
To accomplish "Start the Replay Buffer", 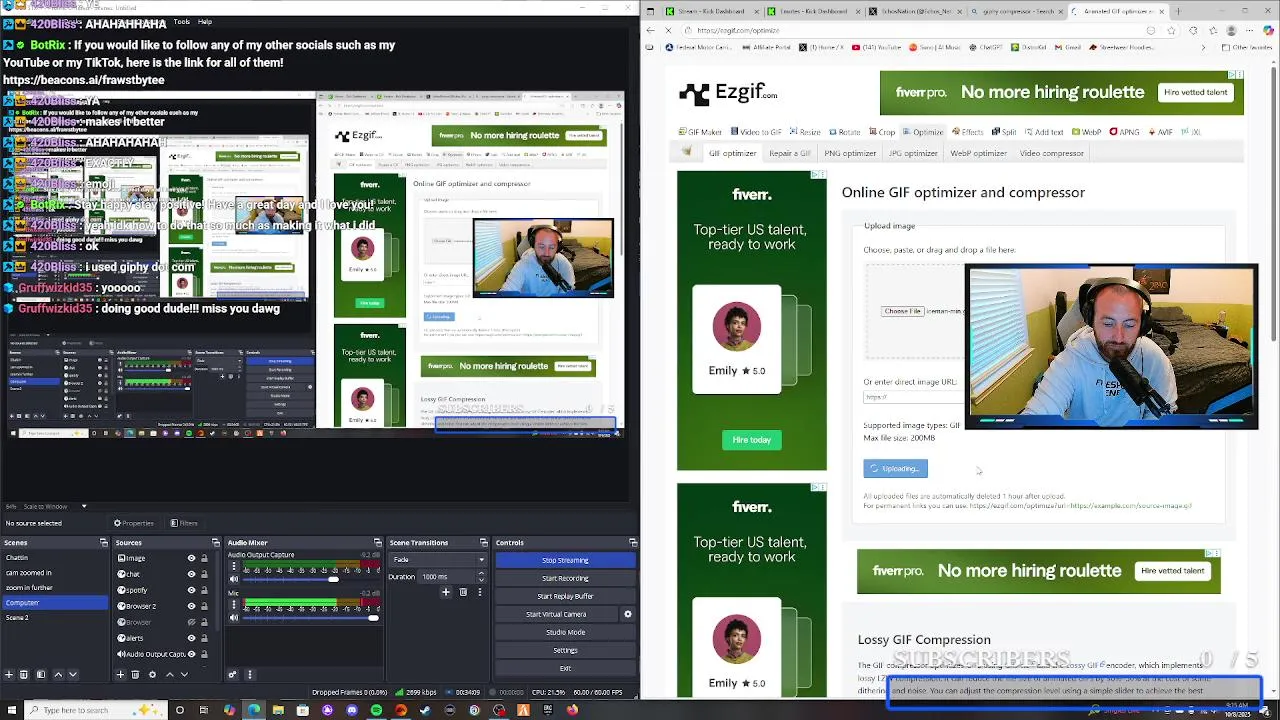I will [x=565, y=596].
